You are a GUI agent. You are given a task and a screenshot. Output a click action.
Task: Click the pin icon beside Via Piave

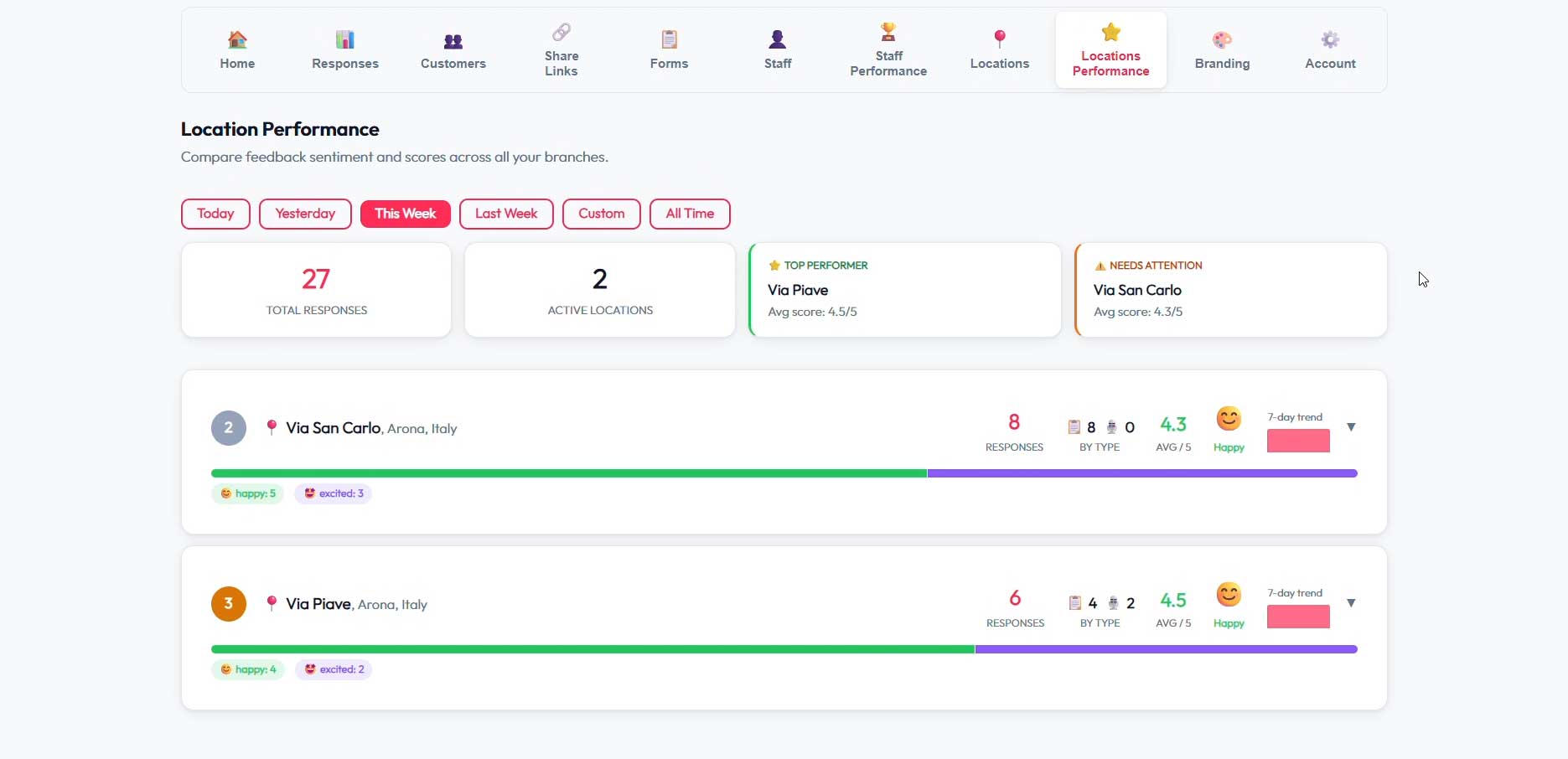tap(272, 603)
